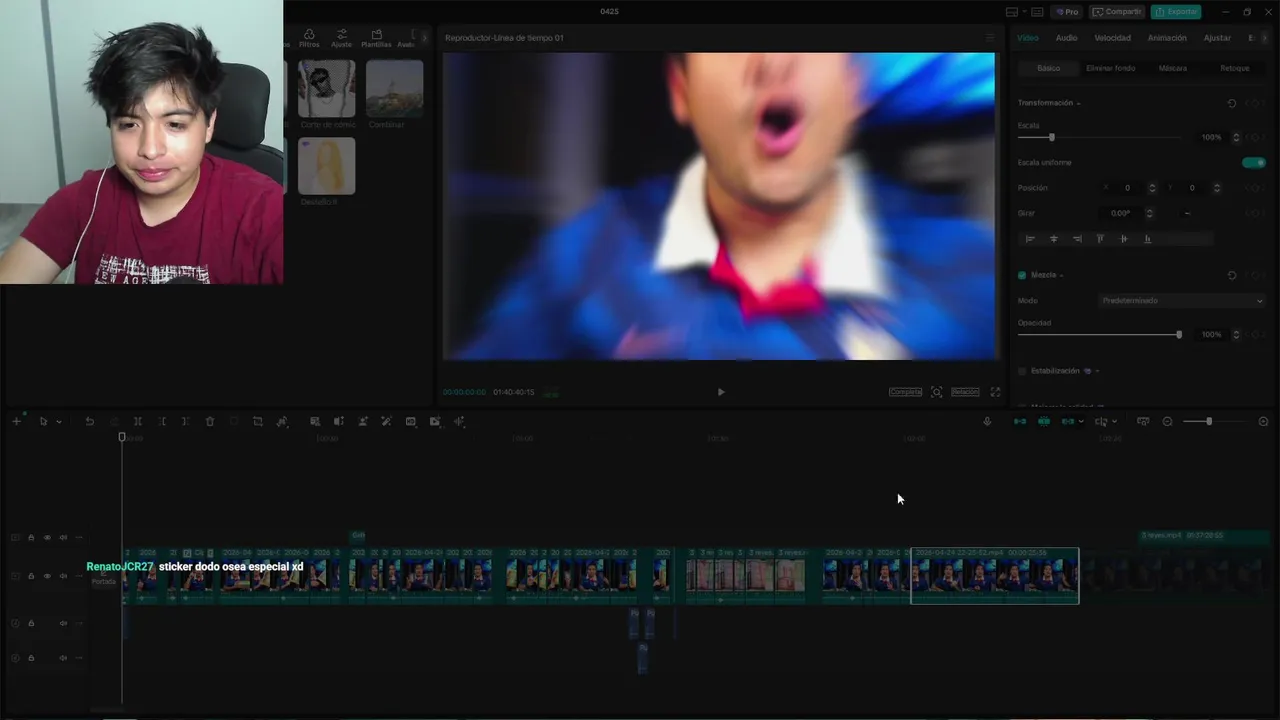Collapse the Transformación section
Viewport: 1280px width, 720px height.
tap(1078, 104)
